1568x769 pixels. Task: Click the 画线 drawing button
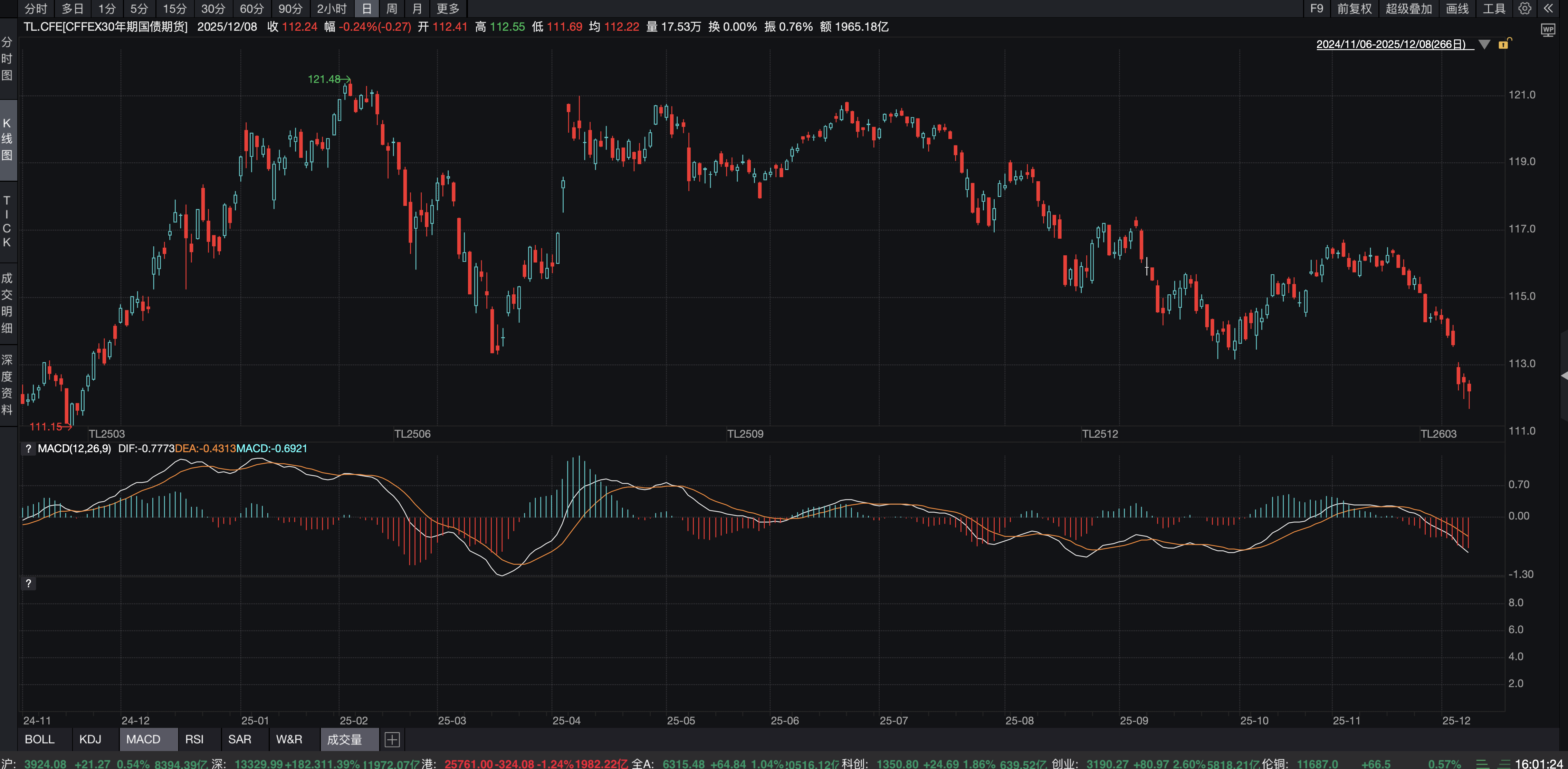[x=1457, y=9]
